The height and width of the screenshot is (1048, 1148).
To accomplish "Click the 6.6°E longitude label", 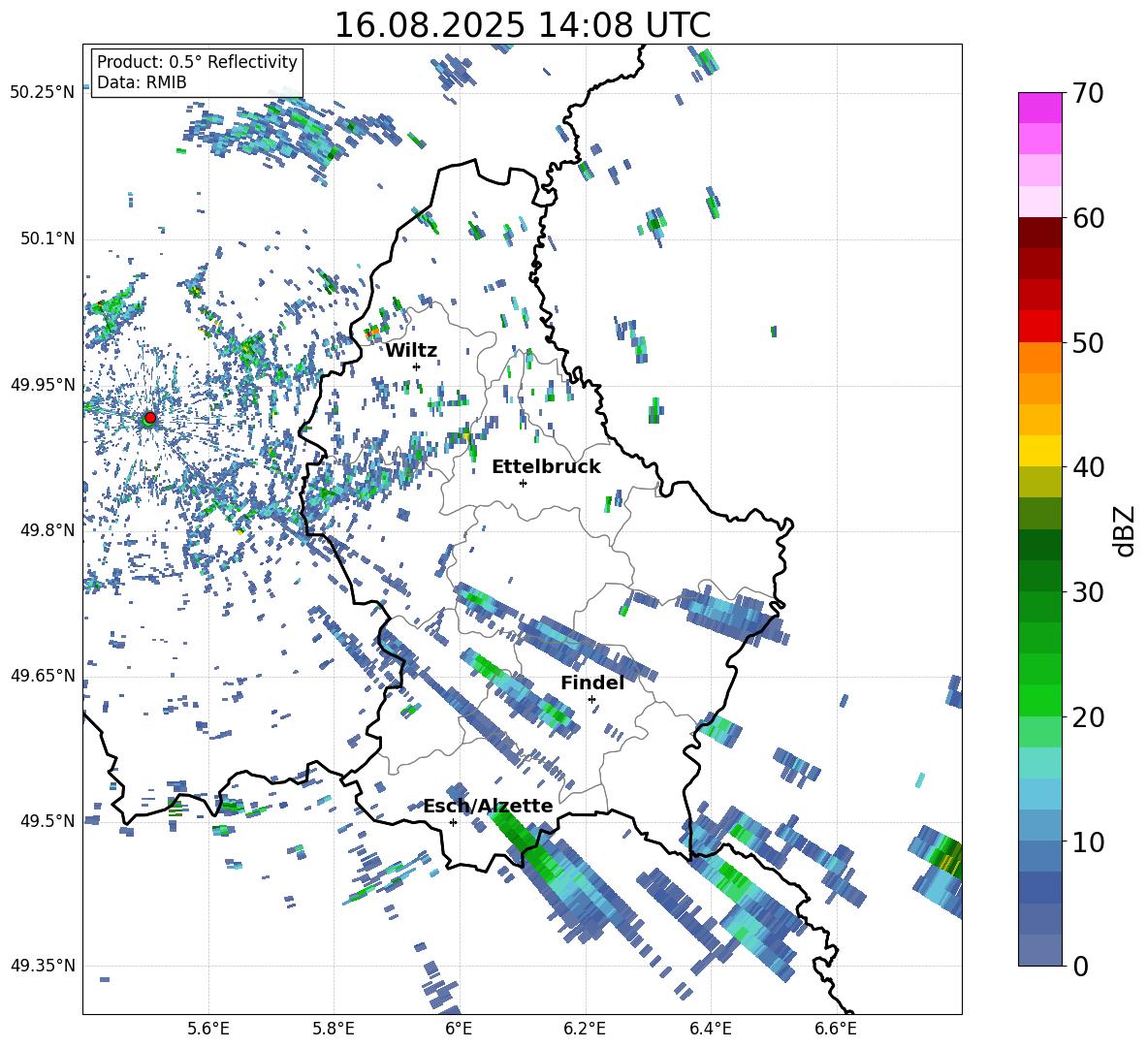I will [836, 1029].
